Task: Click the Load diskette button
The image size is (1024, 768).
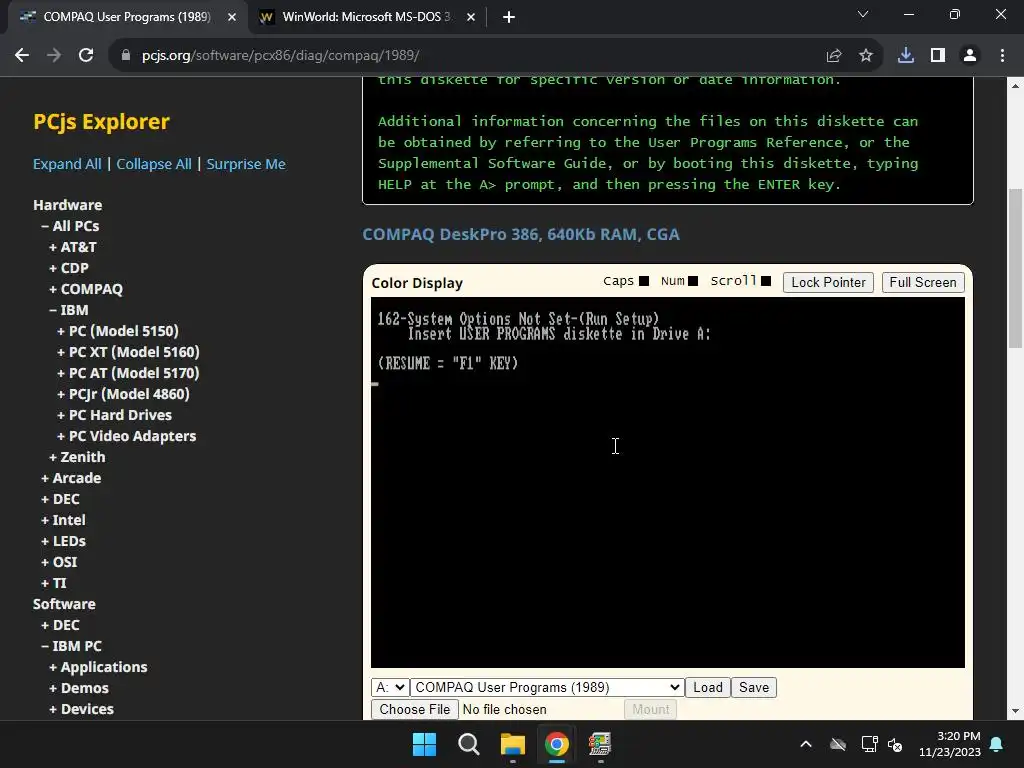Action: (x=707, y=688)
